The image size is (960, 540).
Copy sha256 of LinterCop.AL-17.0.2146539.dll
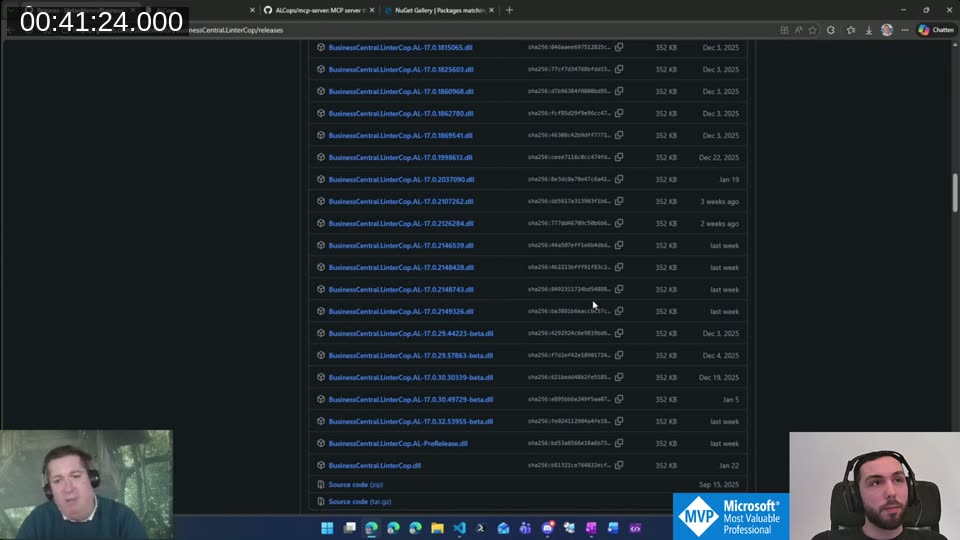coord(619,246)
